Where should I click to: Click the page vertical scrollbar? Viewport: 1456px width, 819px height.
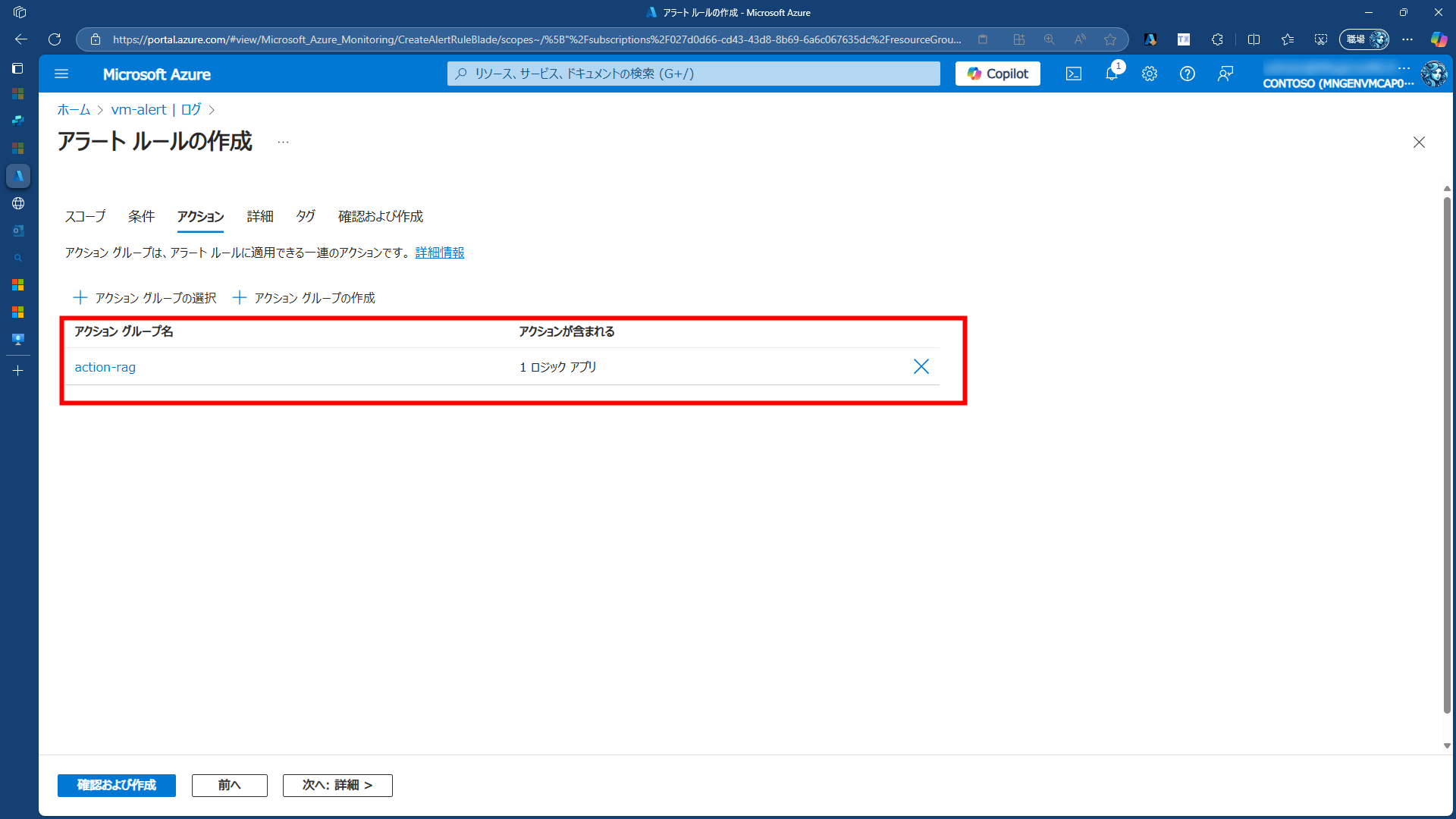(1446, 455)
